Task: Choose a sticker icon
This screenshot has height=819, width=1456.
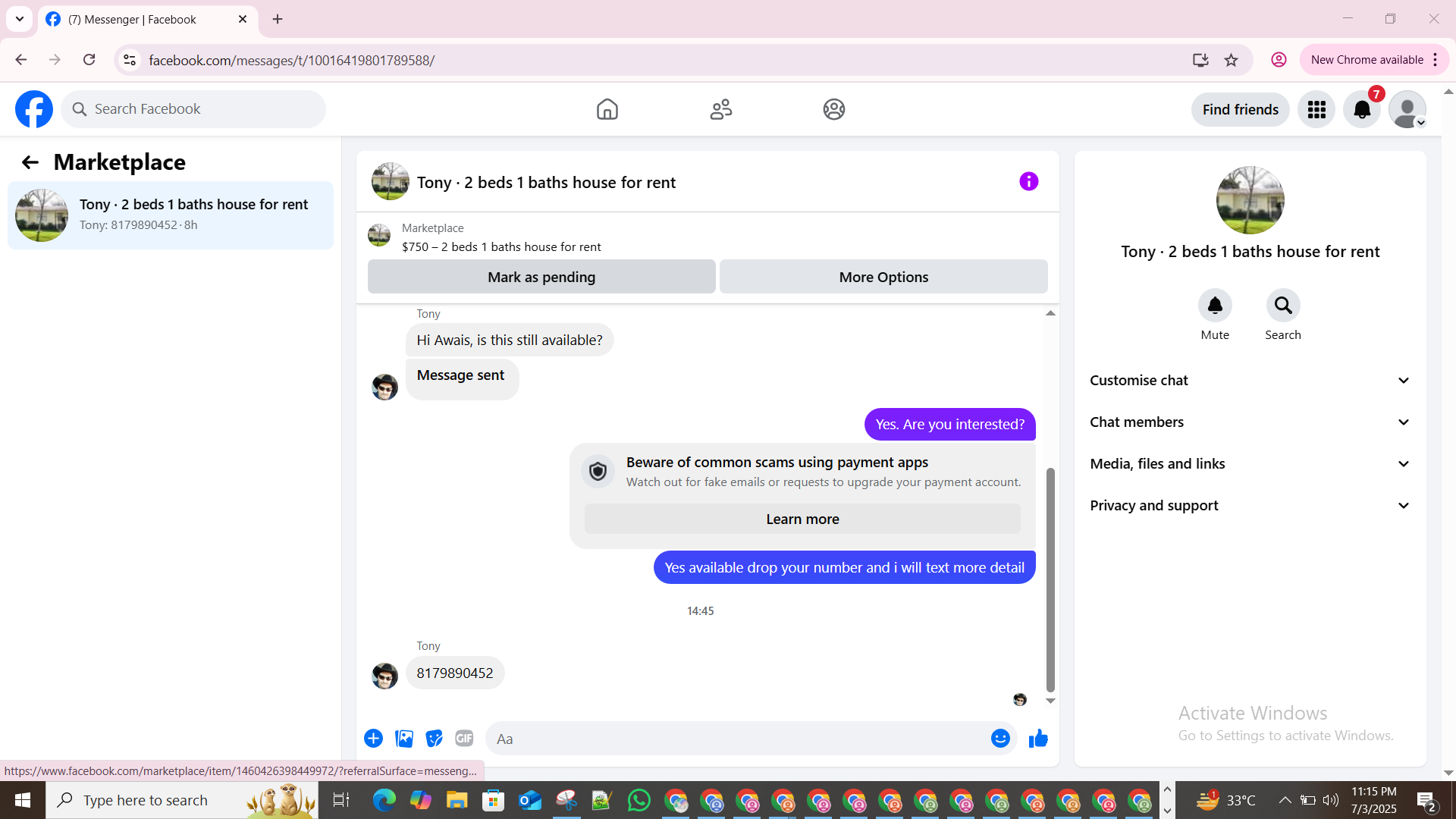Action: 434,739
